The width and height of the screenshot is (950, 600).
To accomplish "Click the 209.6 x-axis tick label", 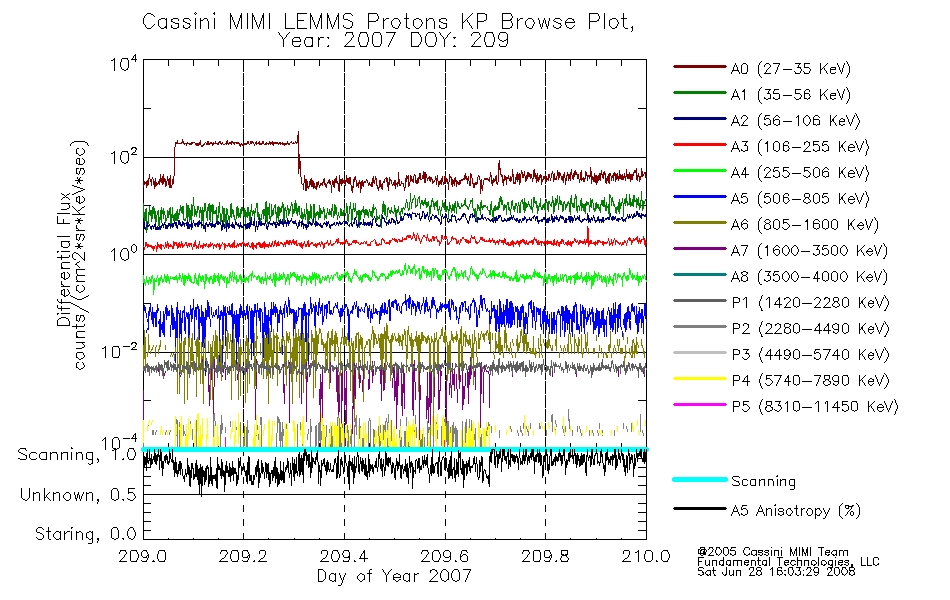I will coord(445,556).
